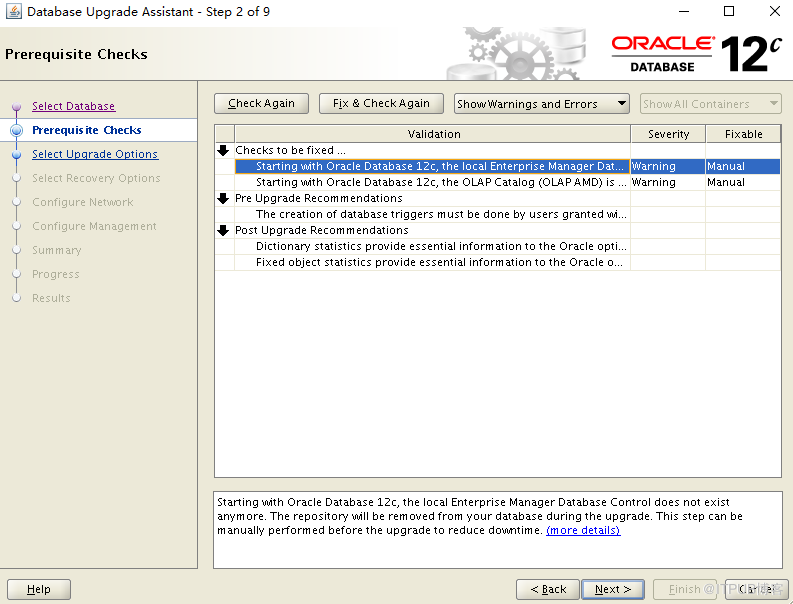Click the Configure Network step
This screenshot has width=793, height=604.
point(82,202)
